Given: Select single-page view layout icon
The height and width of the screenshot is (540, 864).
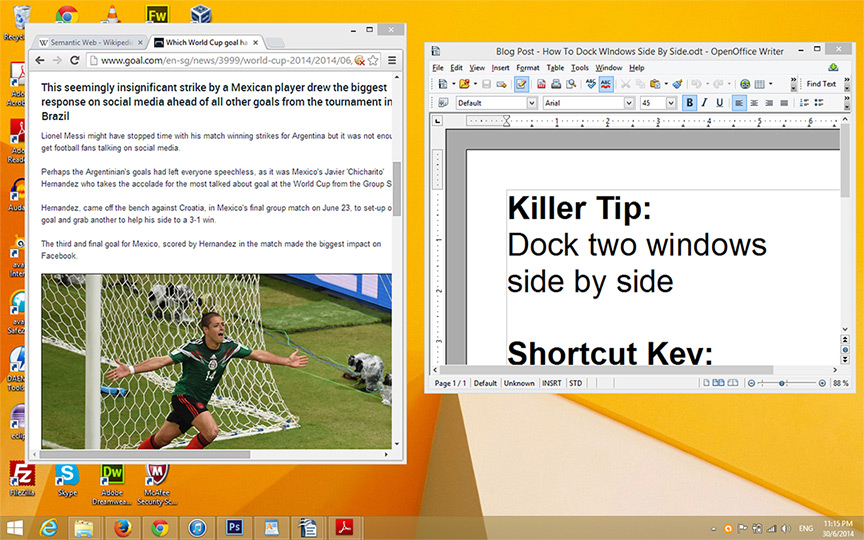Looking at the screenshot, I should coord(706,382).
